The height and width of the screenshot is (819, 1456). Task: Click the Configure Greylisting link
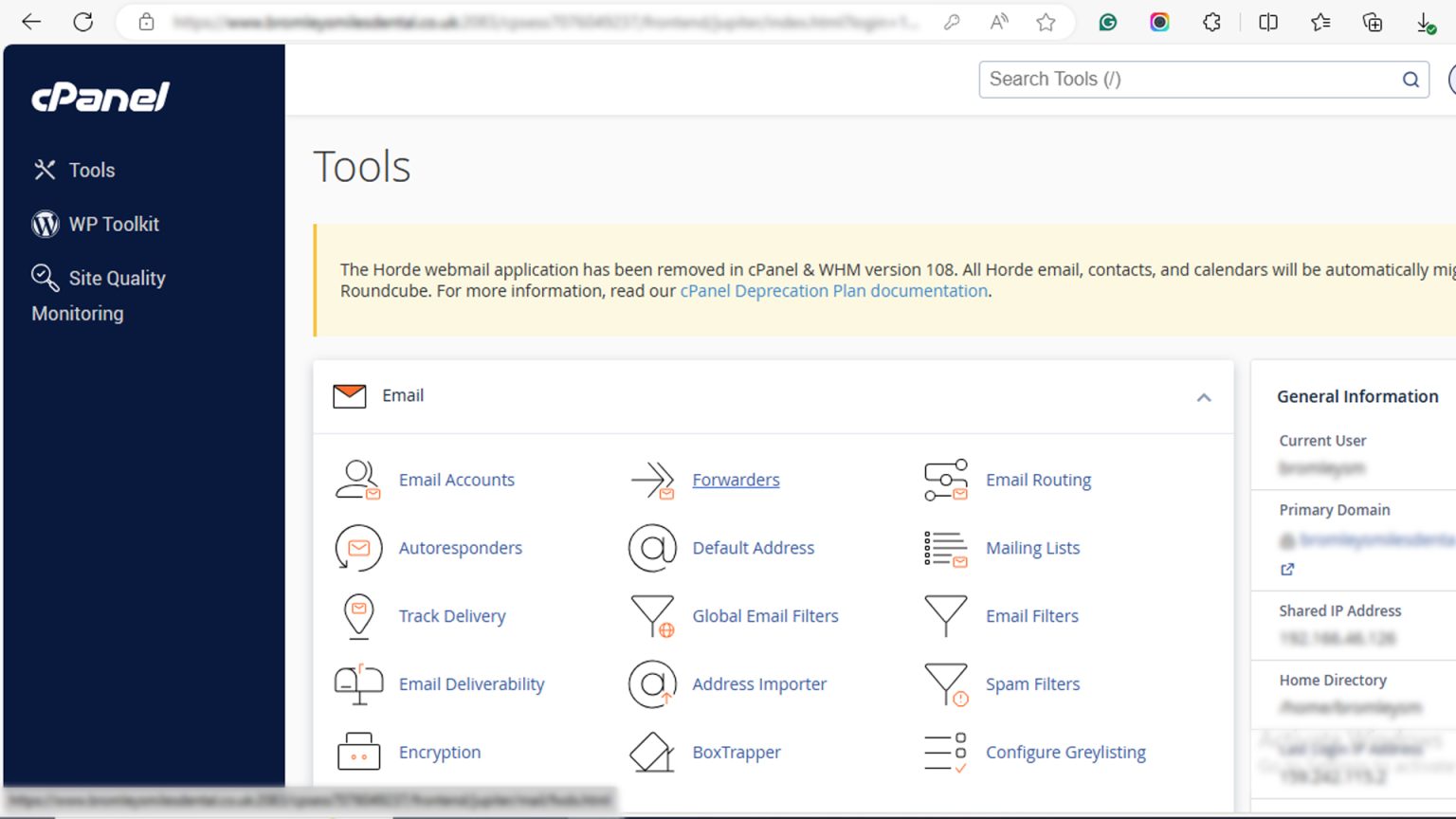[x=1065, y=753]
